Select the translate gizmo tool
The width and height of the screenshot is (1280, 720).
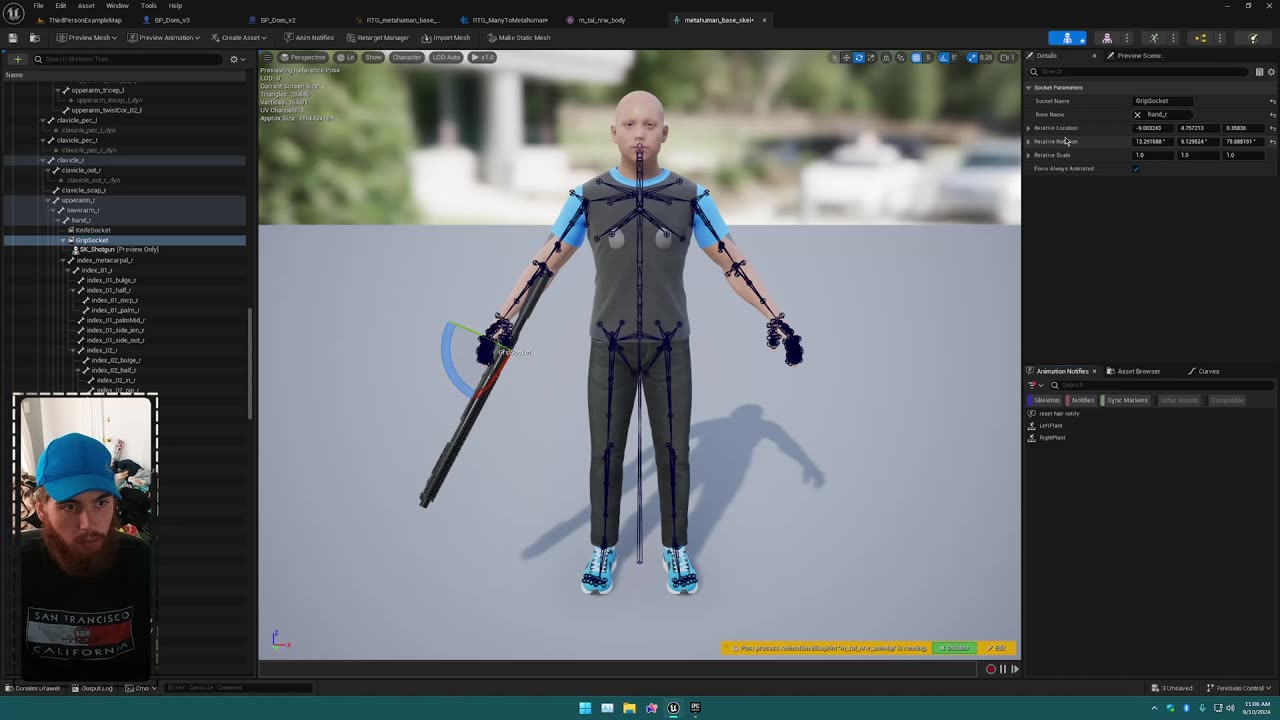coord(846,58)
